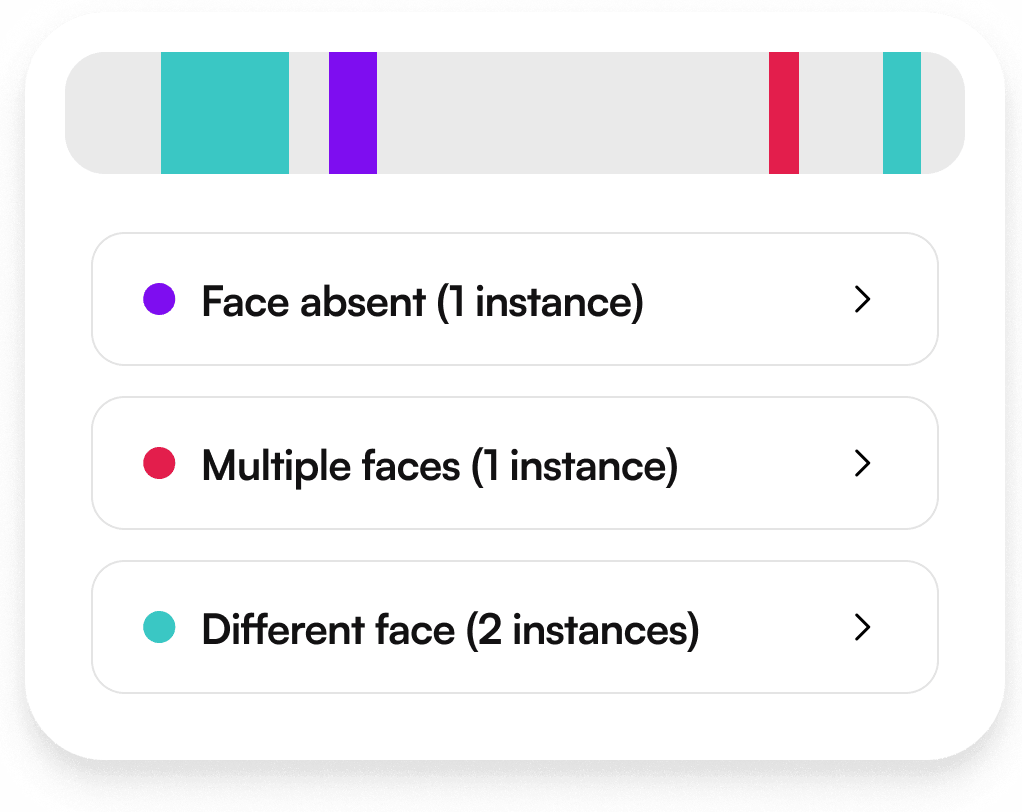
Task: Select the purple Face absent indicator dot
Action: (x=160, y=299)
